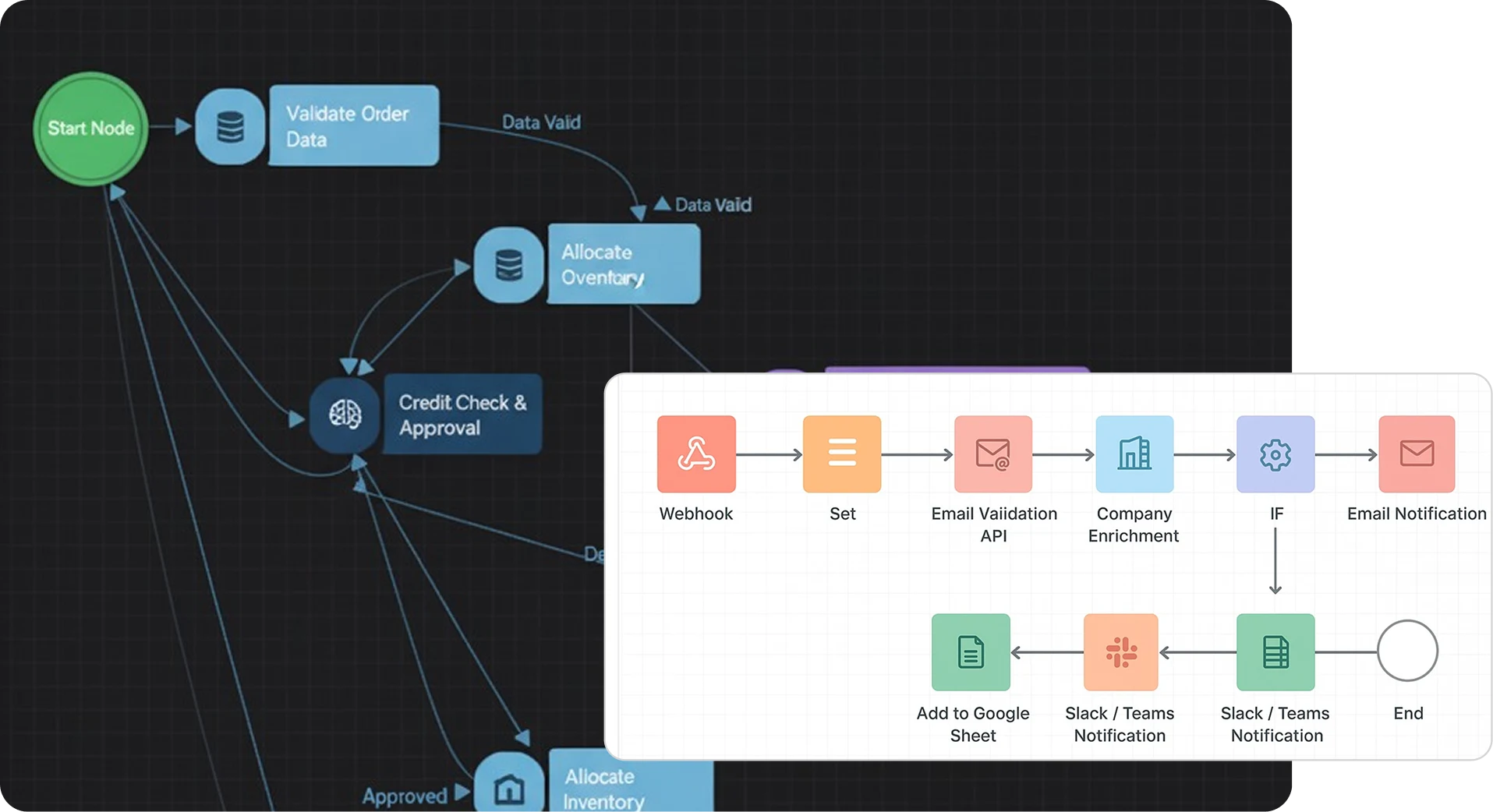Click the Webhook node icon

click(x=695, y=454)
